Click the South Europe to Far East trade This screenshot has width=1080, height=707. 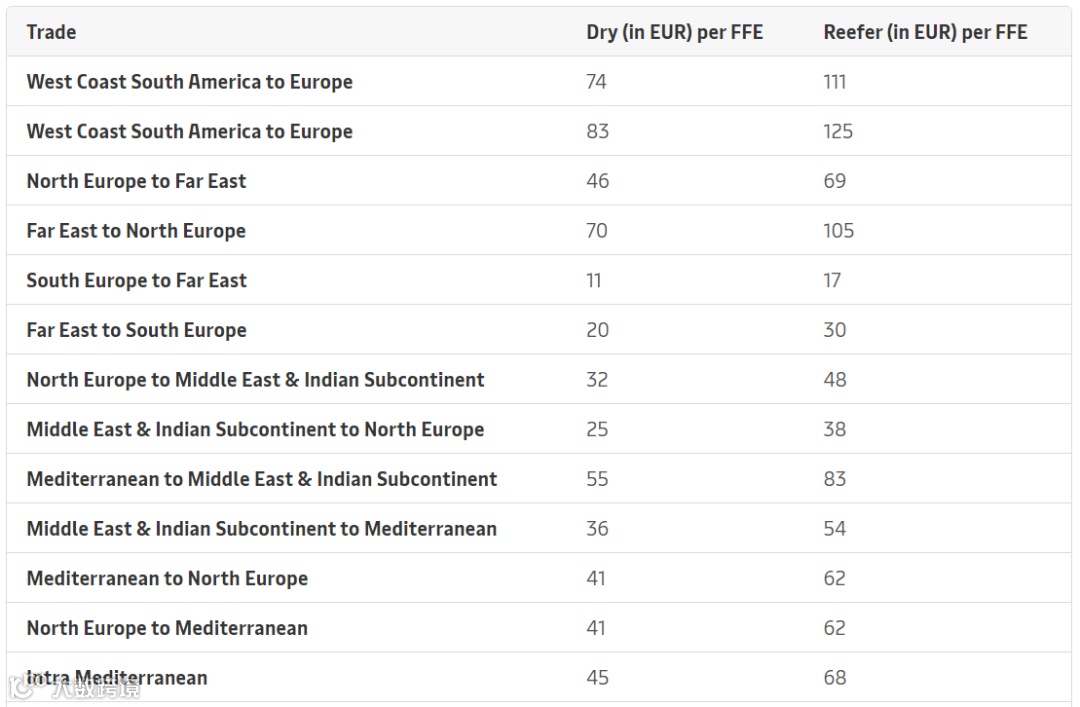(136, 281)
